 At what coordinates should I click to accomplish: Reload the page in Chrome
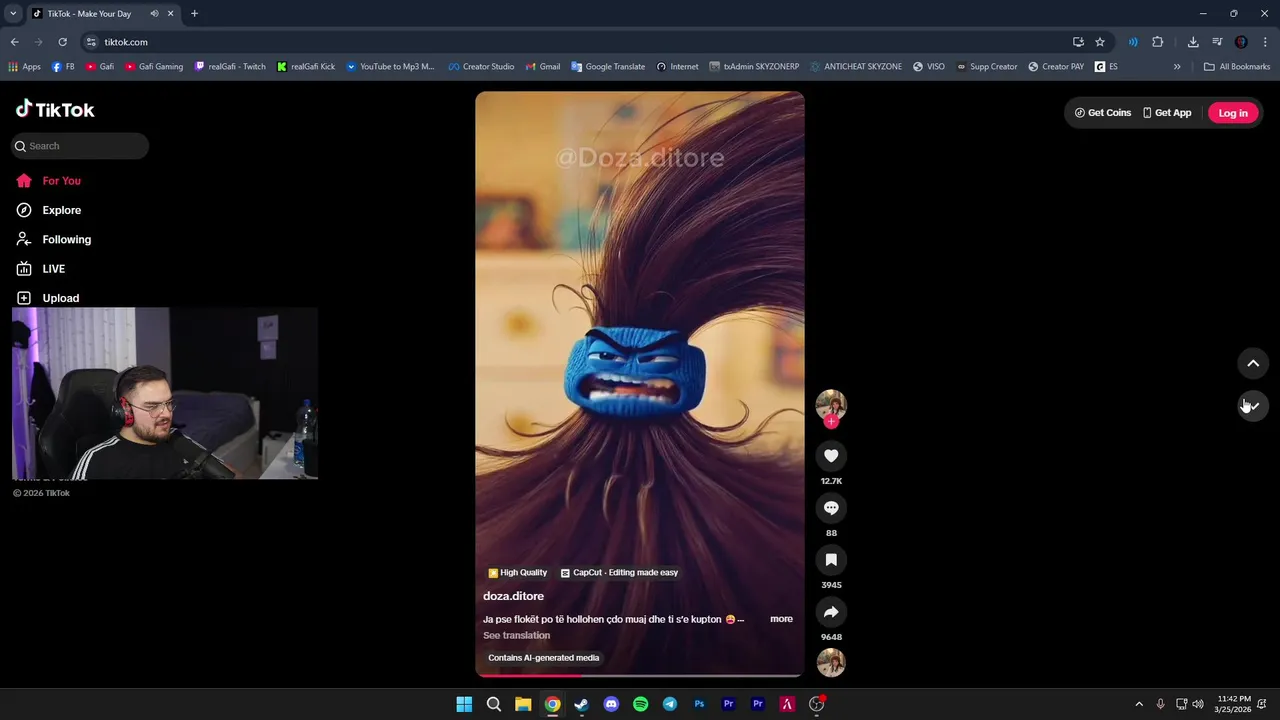click(x=62, y=42)
